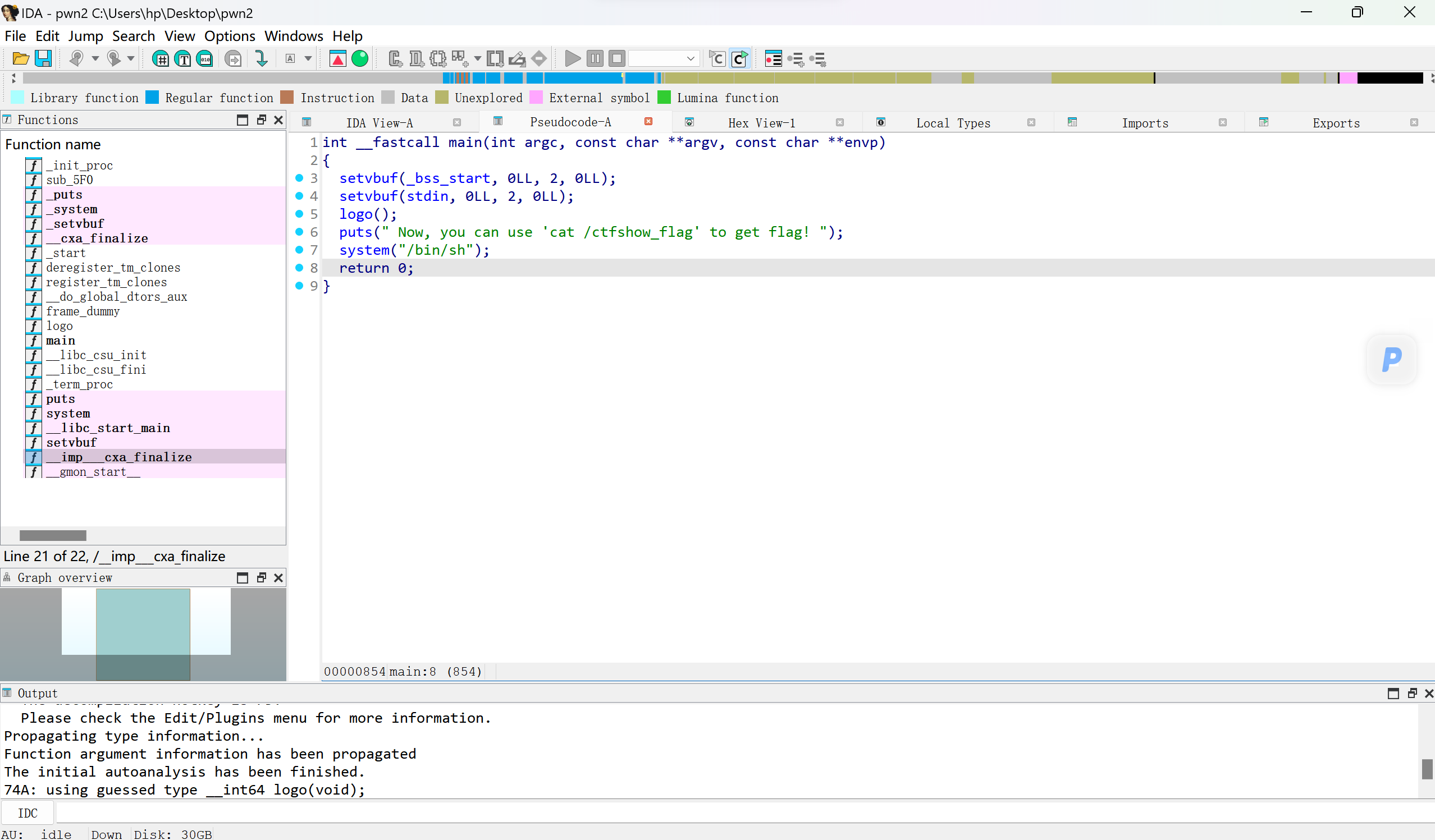The width and height of the screenshot is (1435, 840).
Task: Open the breakpoint list icon
Action: [773, 58]
